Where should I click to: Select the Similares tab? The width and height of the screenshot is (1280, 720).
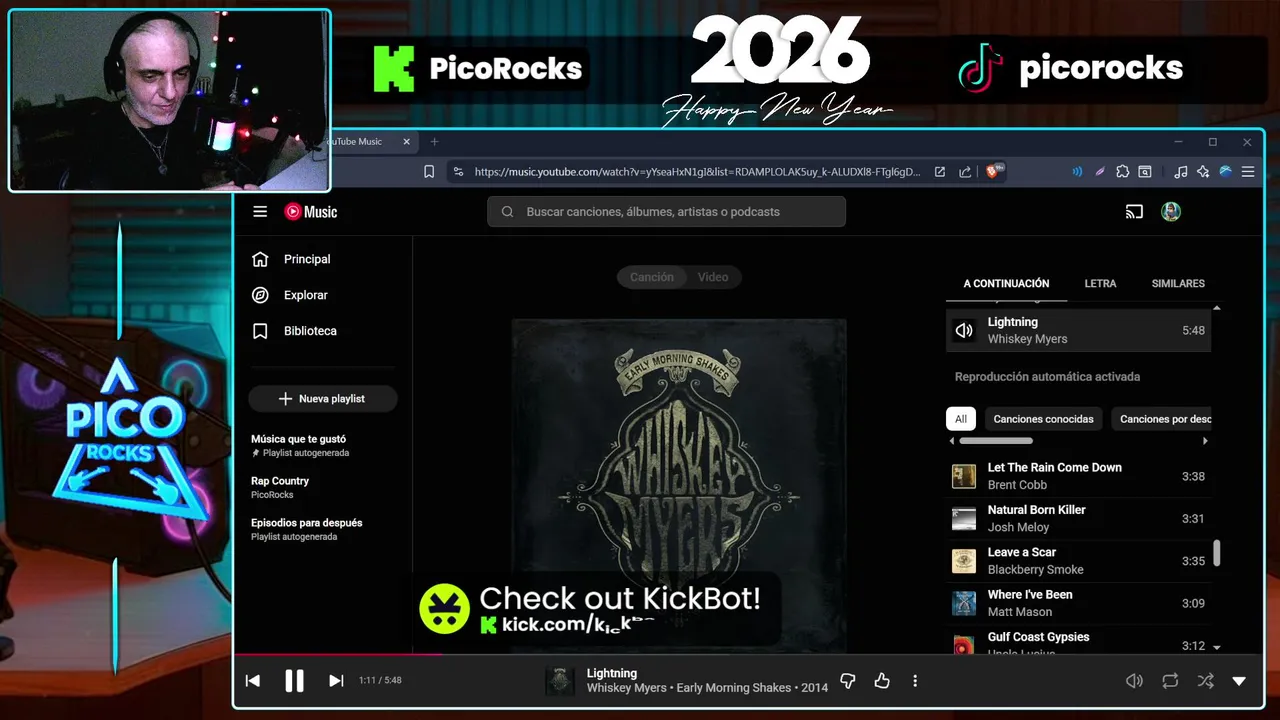[1178, 283]
